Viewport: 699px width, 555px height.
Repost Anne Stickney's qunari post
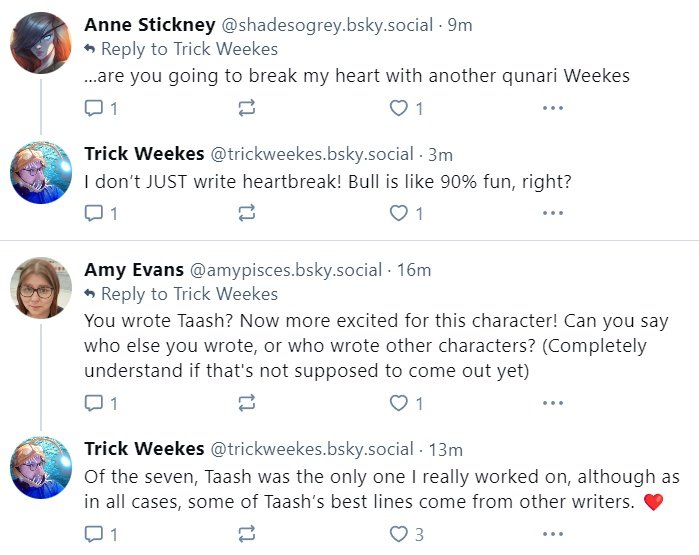click(x=246, y=108)
